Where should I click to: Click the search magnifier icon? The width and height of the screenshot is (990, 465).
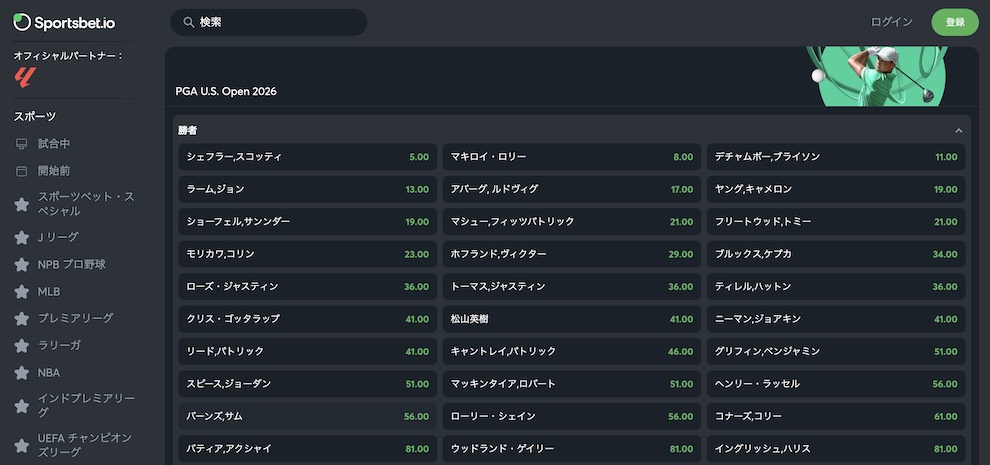188,22
